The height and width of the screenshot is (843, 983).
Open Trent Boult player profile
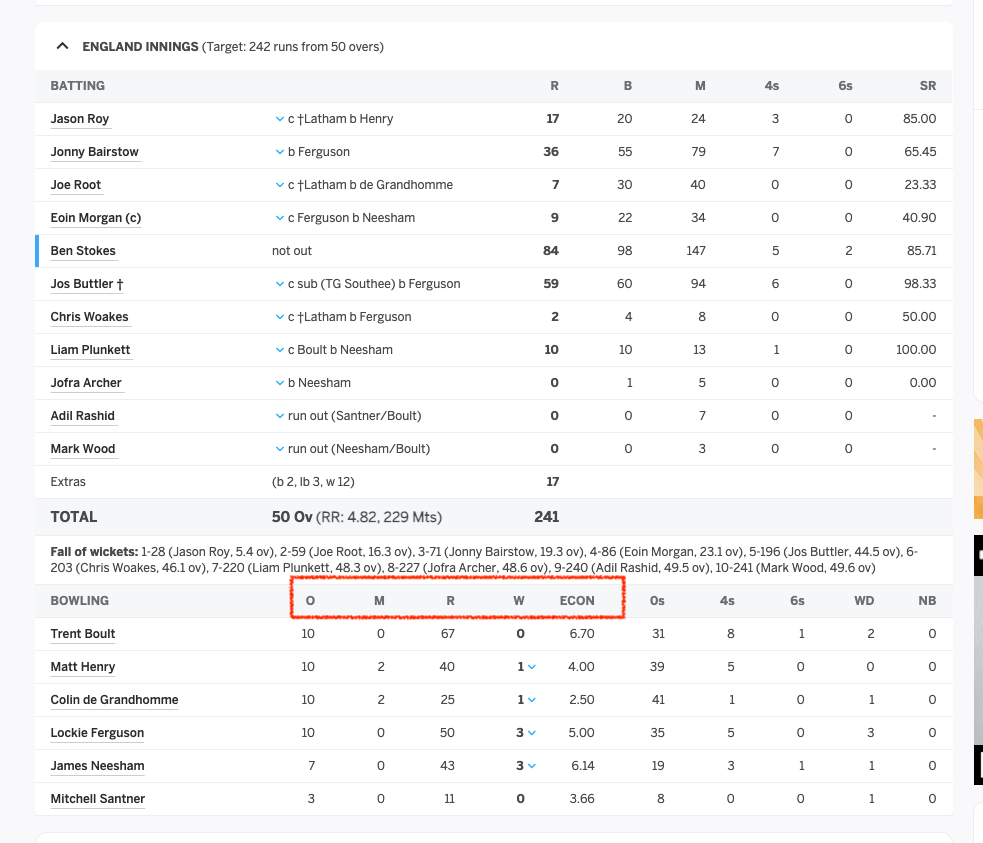pos(83,634)
